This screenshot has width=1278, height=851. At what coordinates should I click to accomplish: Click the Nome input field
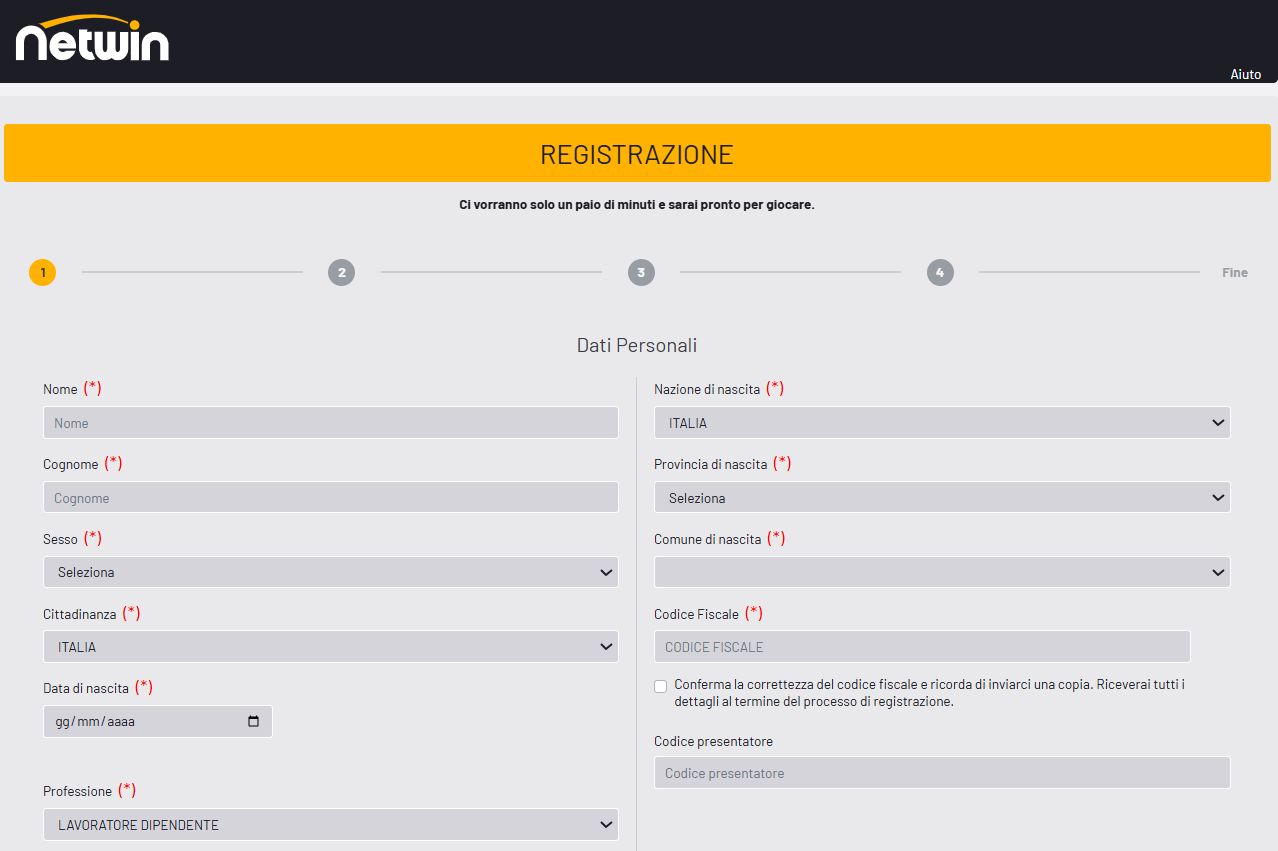tap(330, 422)
